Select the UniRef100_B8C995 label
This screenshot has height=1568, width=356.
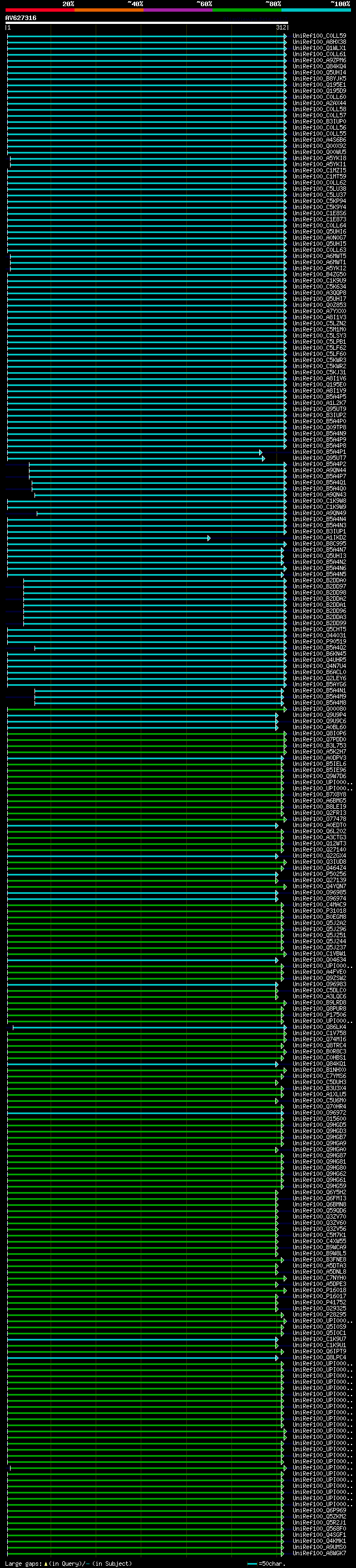[319, 543]
